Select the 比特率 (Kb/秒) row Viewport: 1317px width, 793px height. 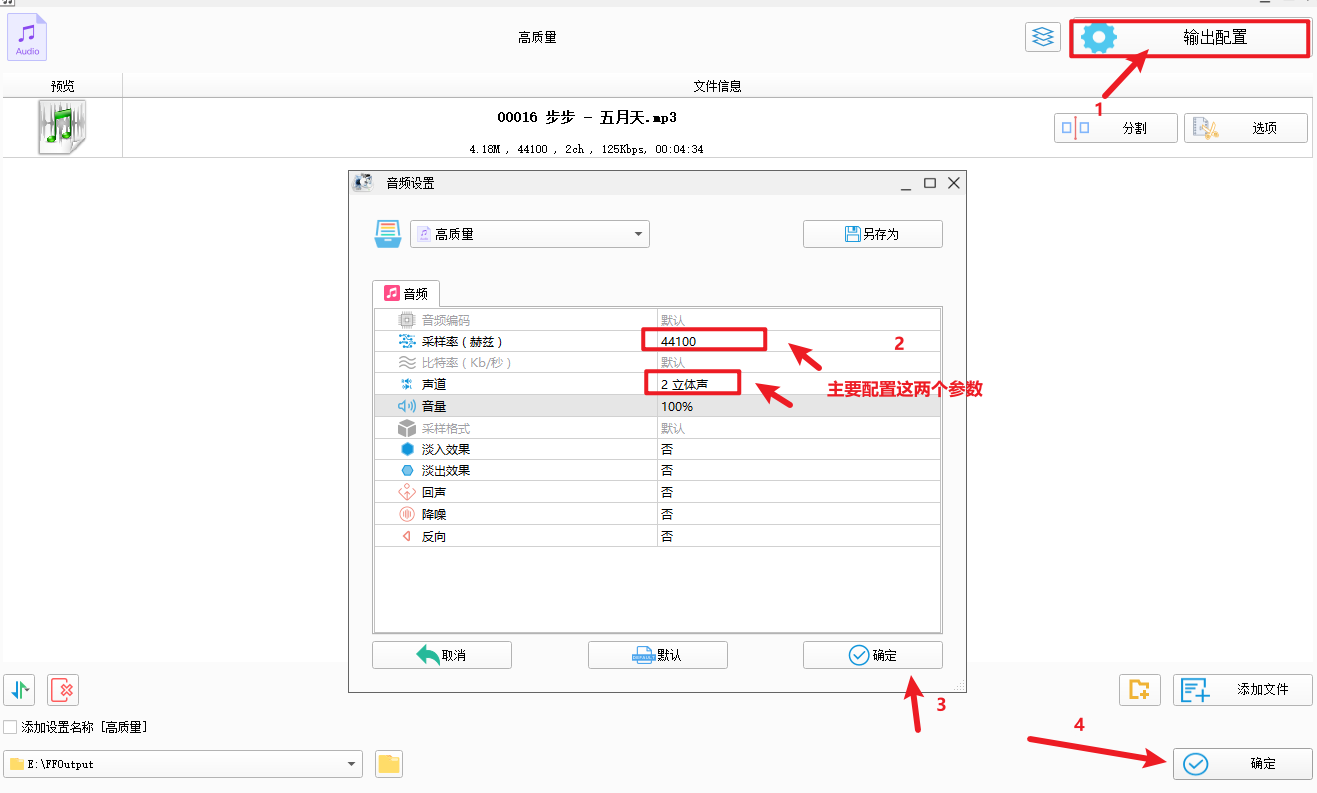pyautogui.click(x=657, y=362)
